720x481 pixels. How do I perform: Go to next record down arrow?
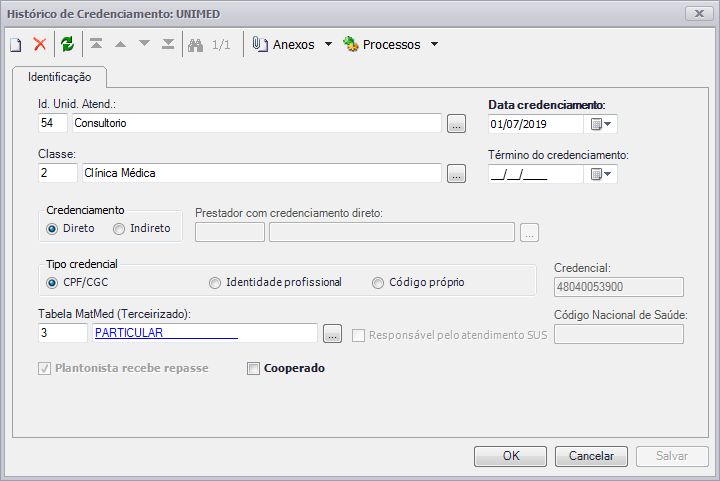click(145, 44)
